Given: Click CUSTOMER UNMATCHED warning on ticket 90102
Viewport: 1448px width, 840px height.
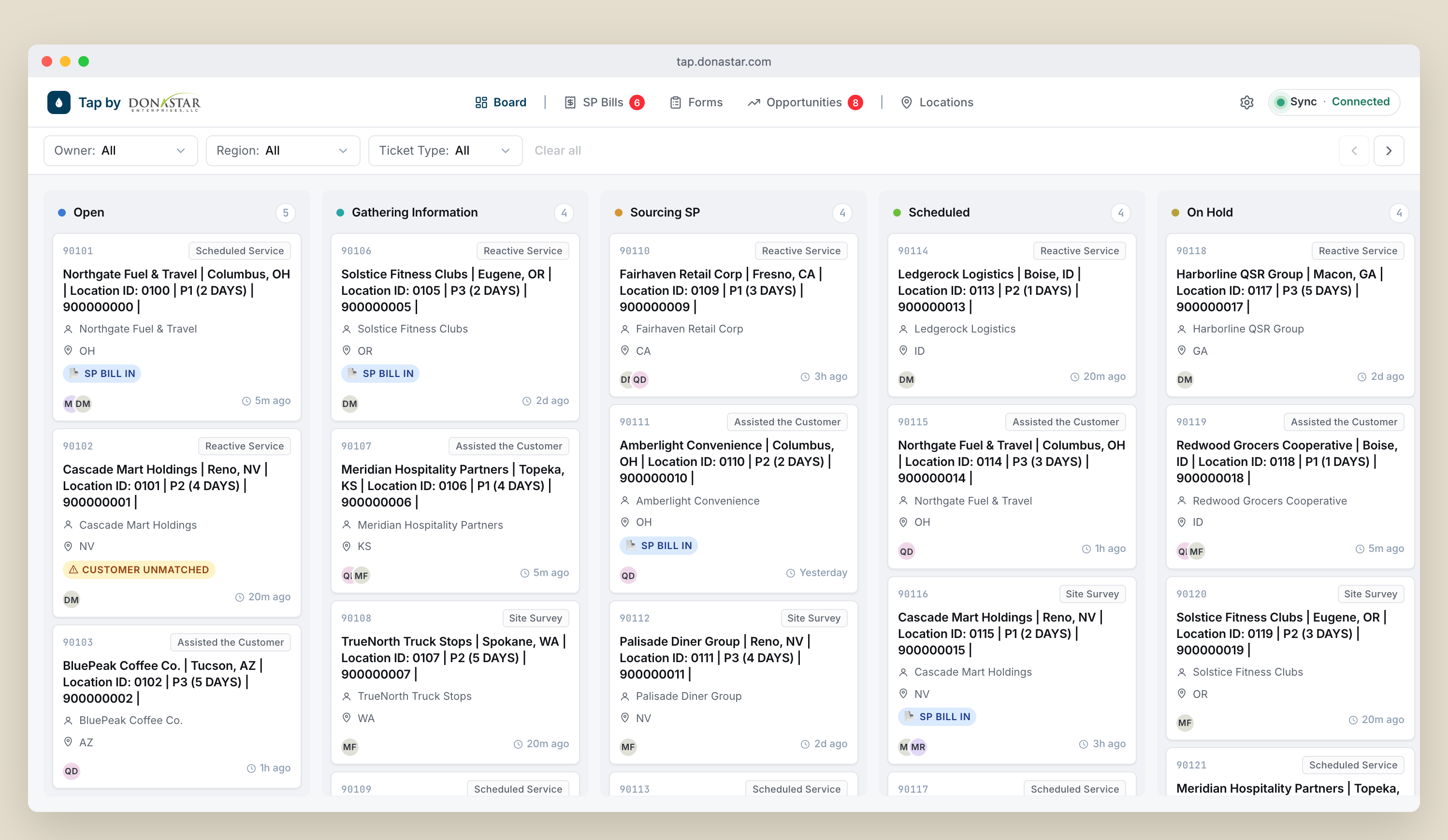Looking at the screenshot, I should click(139, 569).
